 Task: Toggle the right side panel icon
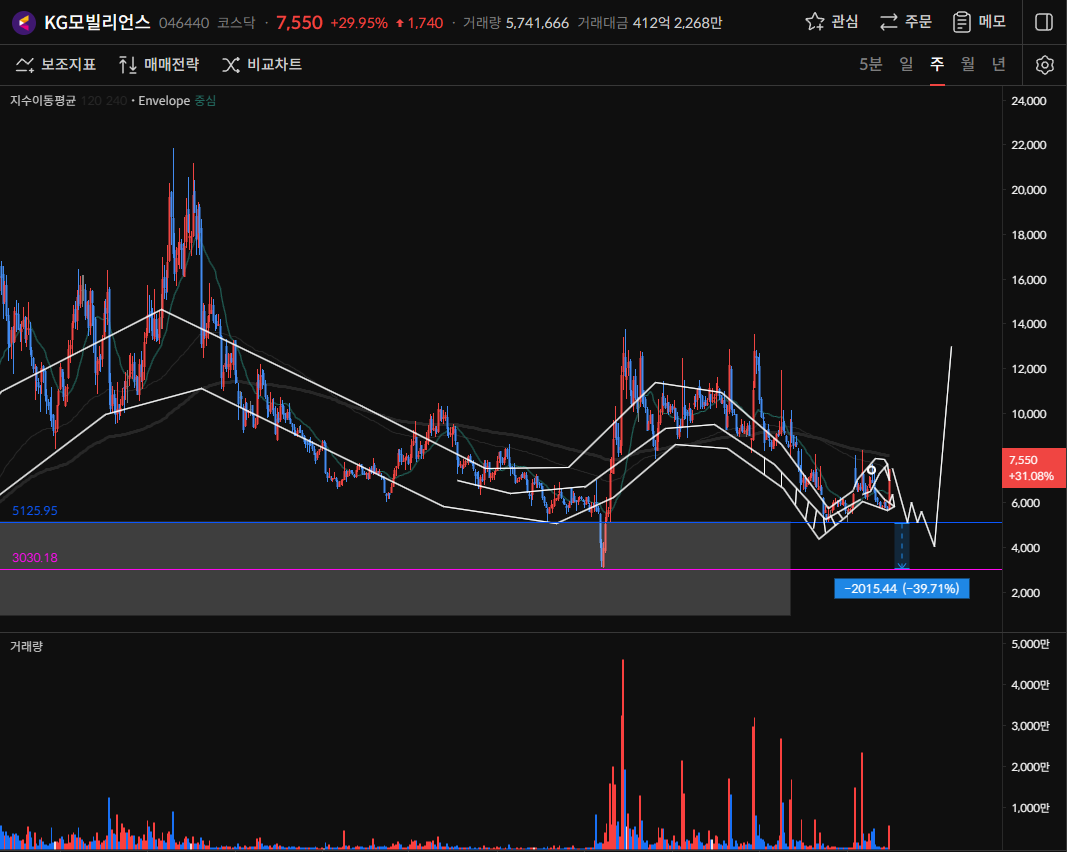point(1044,22)
